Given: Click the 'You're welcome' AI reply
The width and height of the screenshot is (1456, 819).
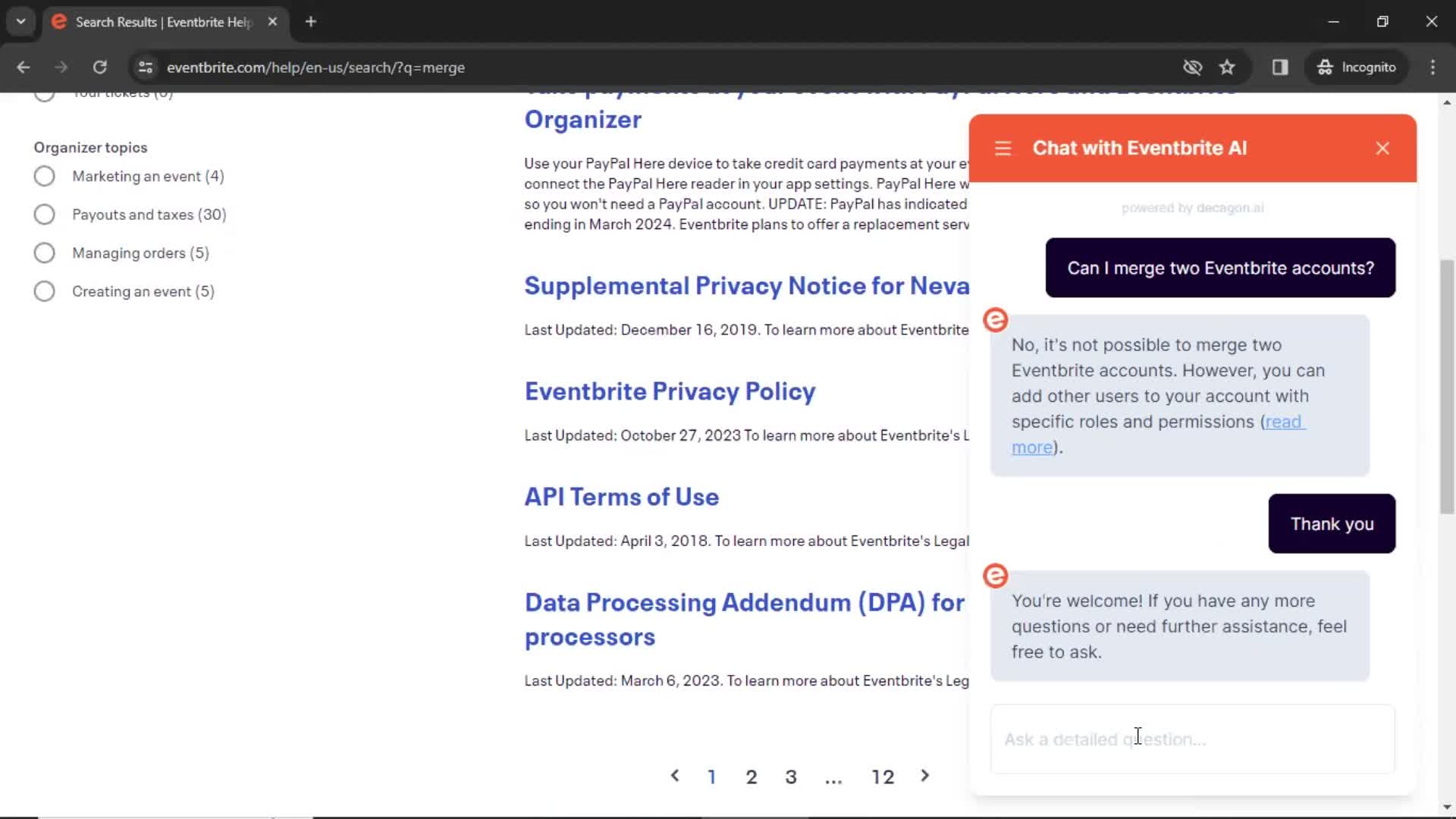Looking at the screenshot, I should click(x=1179, y=626).
